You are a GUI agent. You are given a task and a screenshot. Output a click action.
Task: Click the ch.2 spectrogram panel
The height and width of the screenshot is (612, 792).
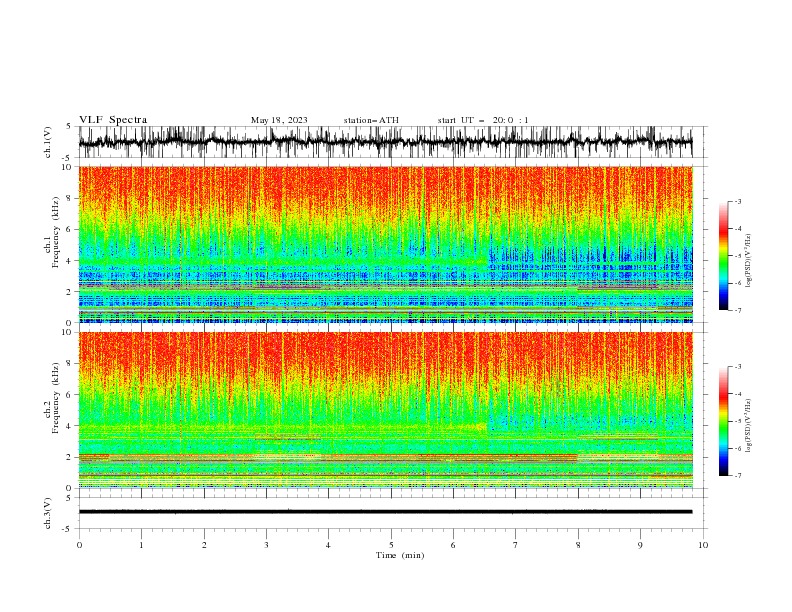coord(386,410)
